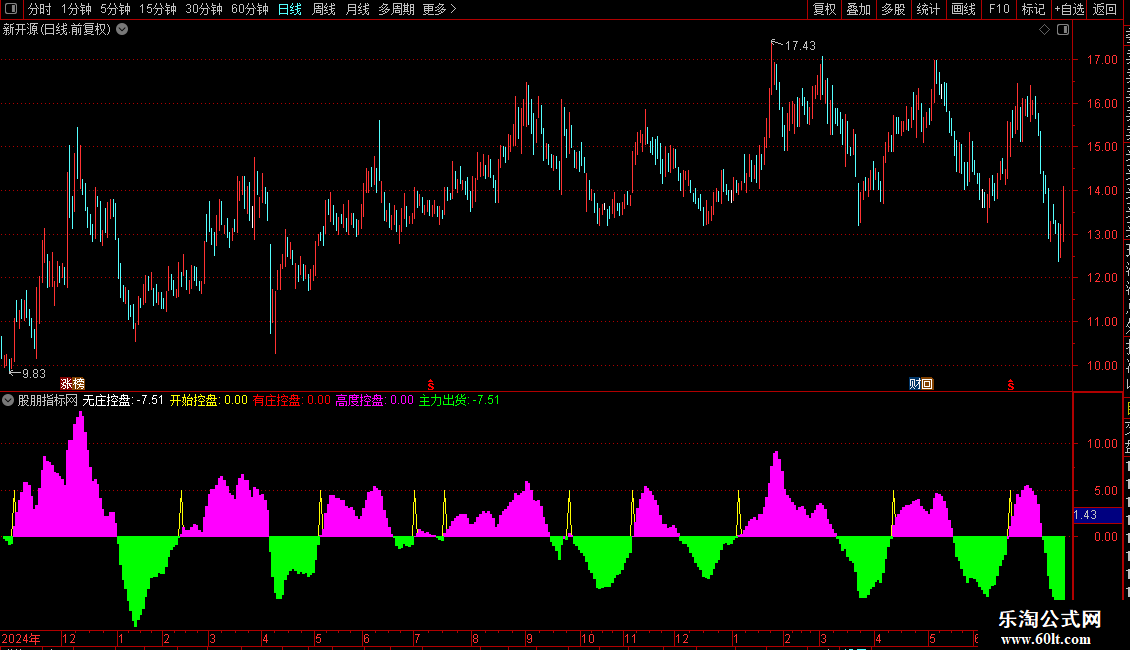Click the red 涨 badge marker
Screen dimensions: 1130x650
click(x=66, y=384)
